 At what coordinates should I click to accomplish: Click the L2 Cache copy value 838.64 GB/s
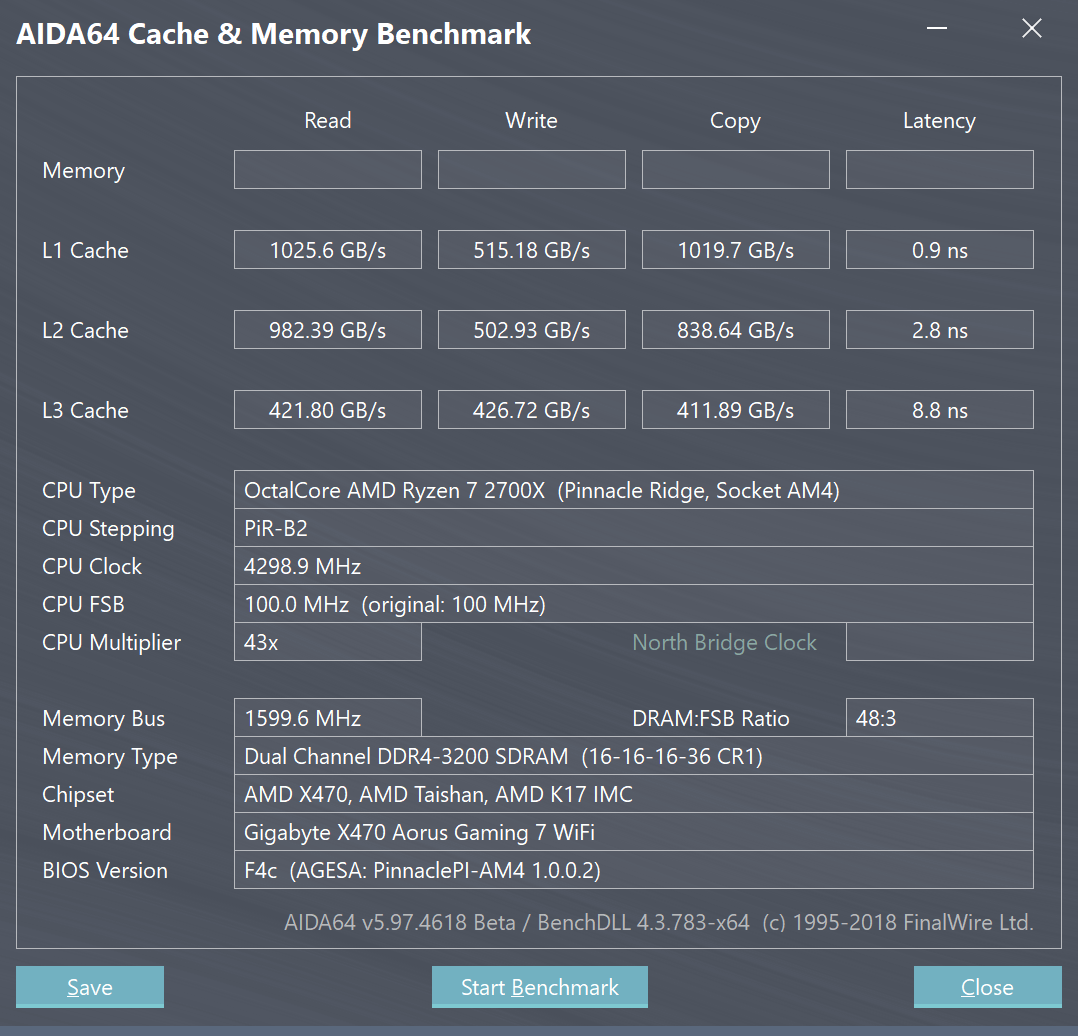tap(736, 330)
